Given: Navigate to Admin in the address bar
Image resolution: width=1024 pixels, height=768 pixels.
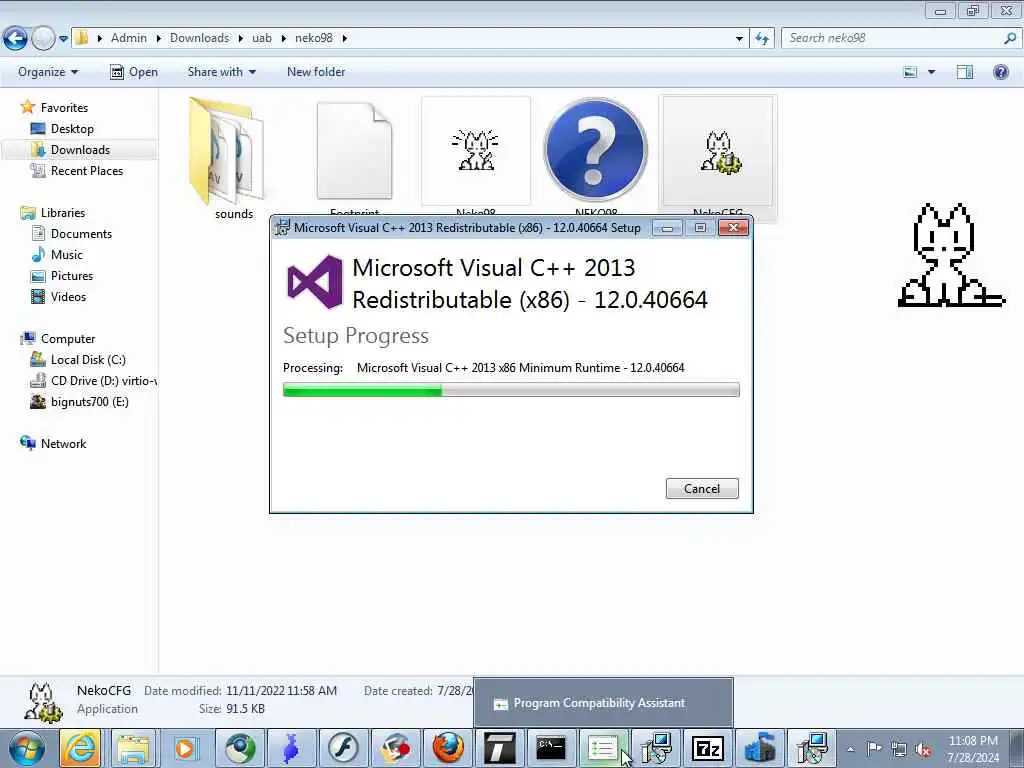Looking at the screenshot, I should [x=129, y=38].
